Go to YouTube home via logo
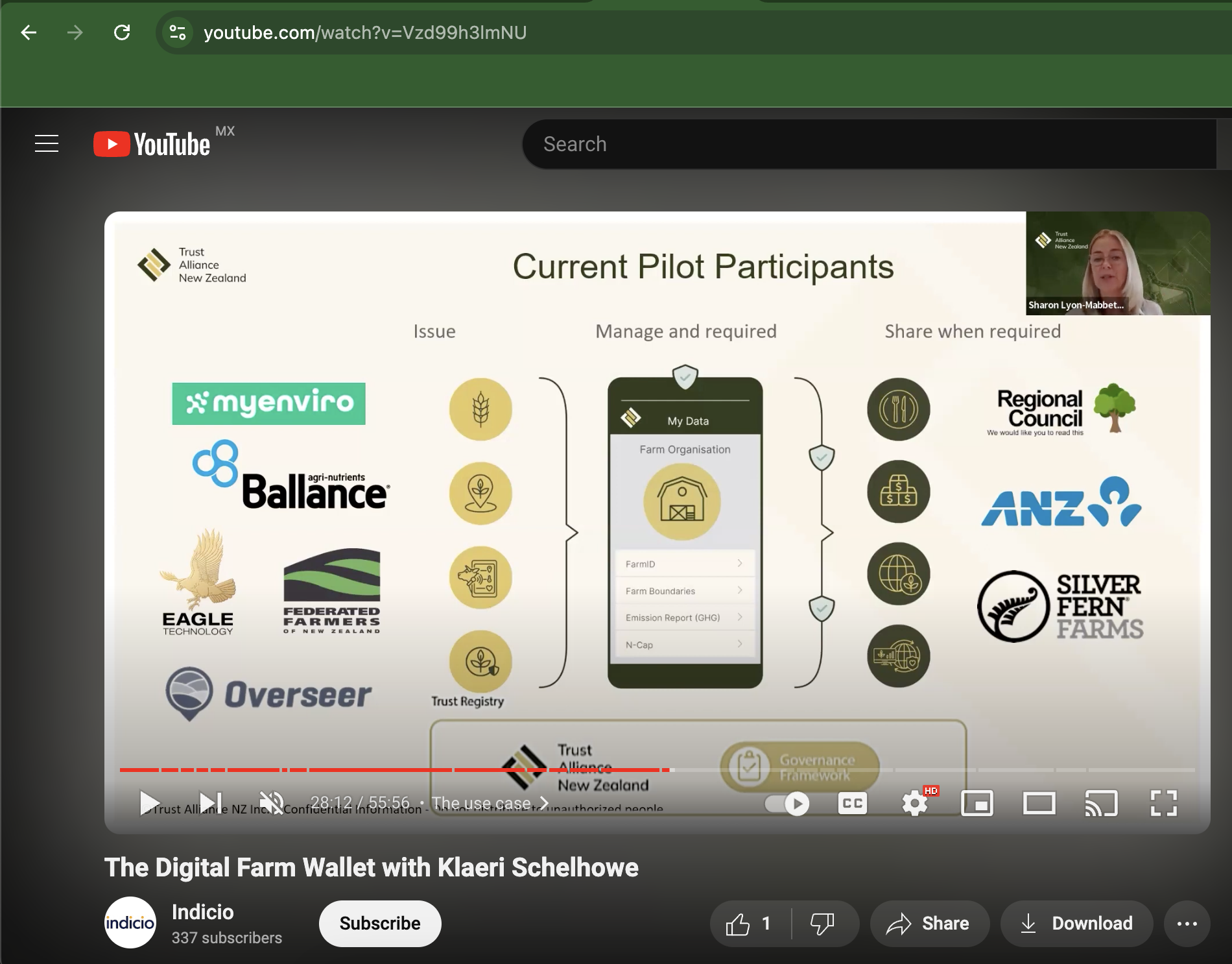1232x964 pixels. [x=152, y=144]
